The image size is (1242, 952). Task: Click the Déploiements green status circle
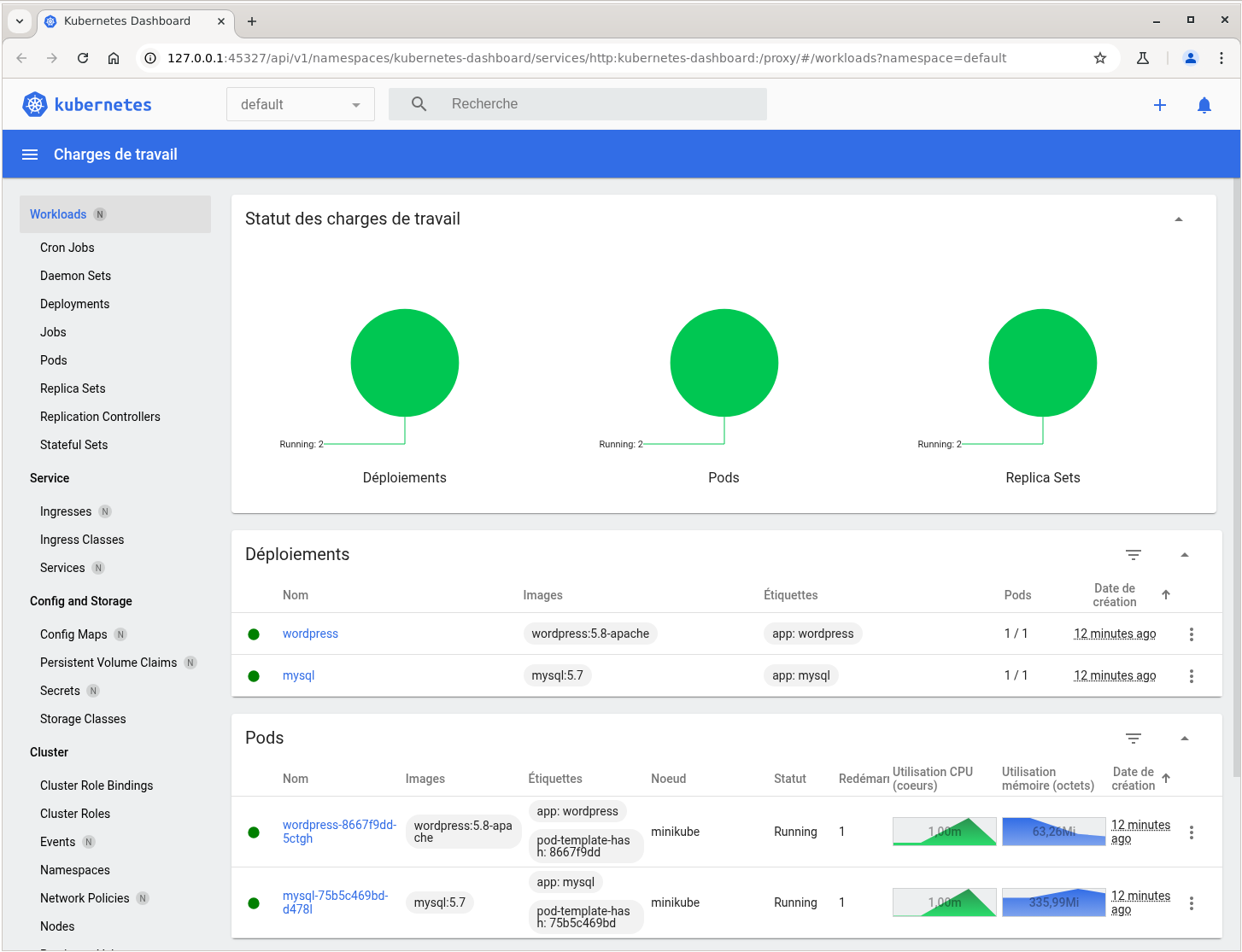405,363
